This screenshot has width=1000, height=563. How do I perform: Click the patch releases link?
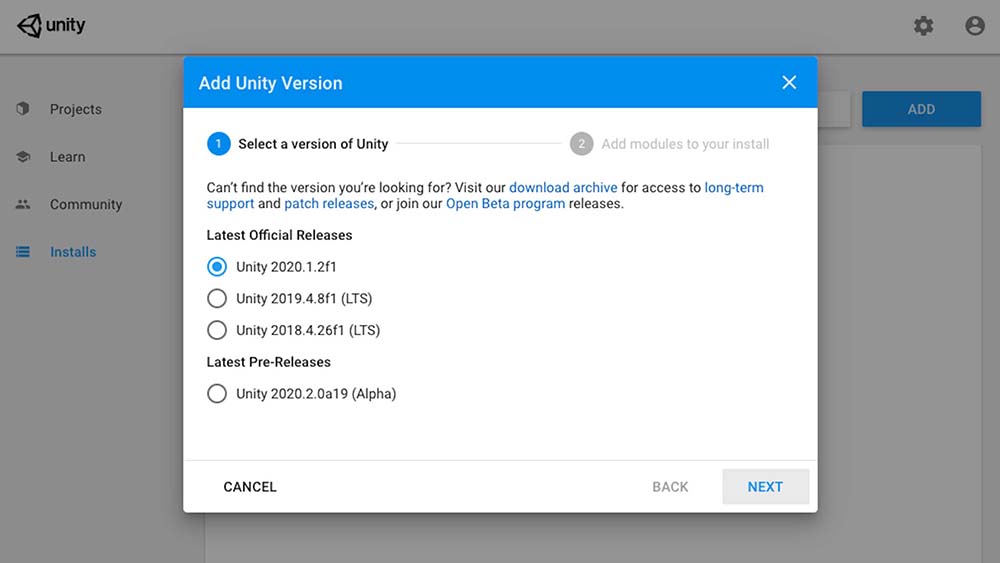pyautogui.click(x=329, y=204)
